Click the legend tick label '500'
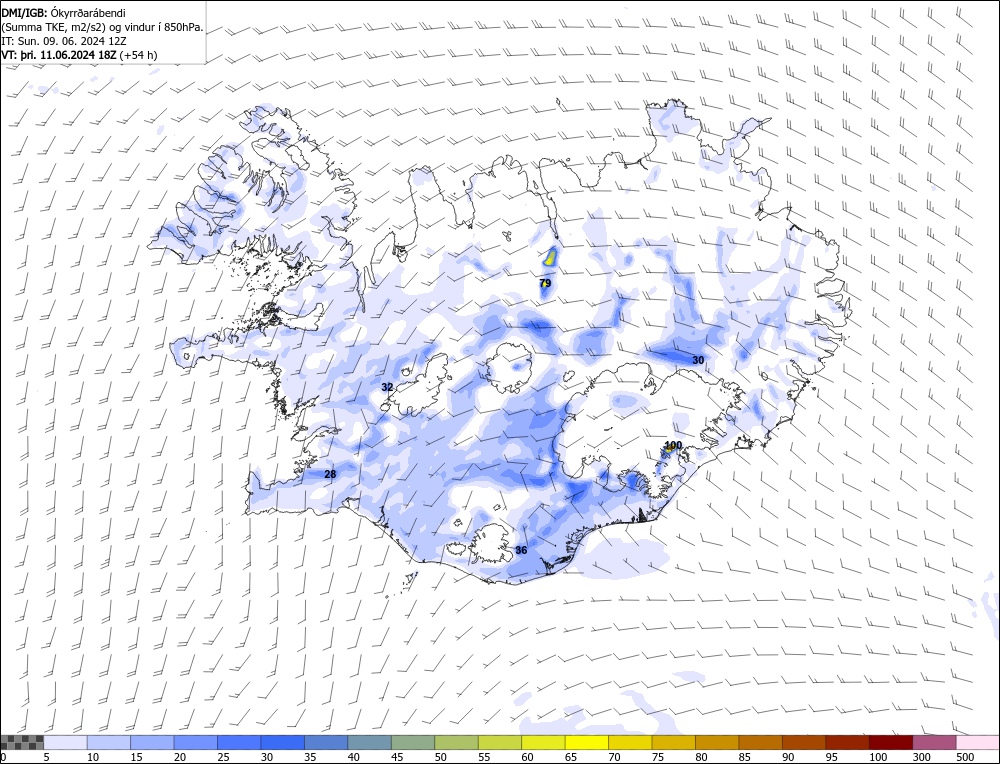Screen dimensions: 1000x764 [x=964, y=757]
